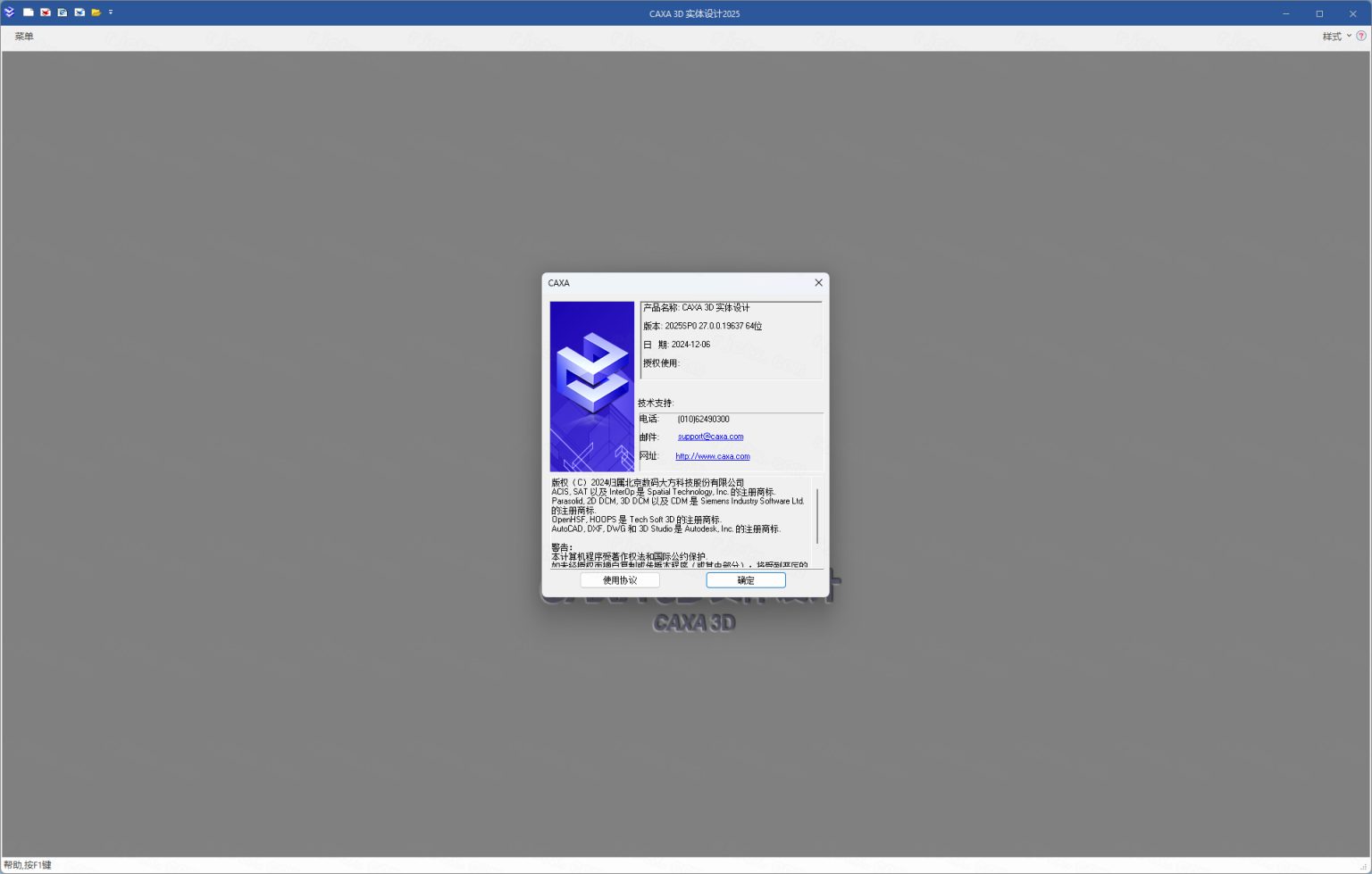Viewport: 1372px width, 874px height.
Task: Click the blank white page new-file icon
Action: pyautogui.click(x=29, y=12)
